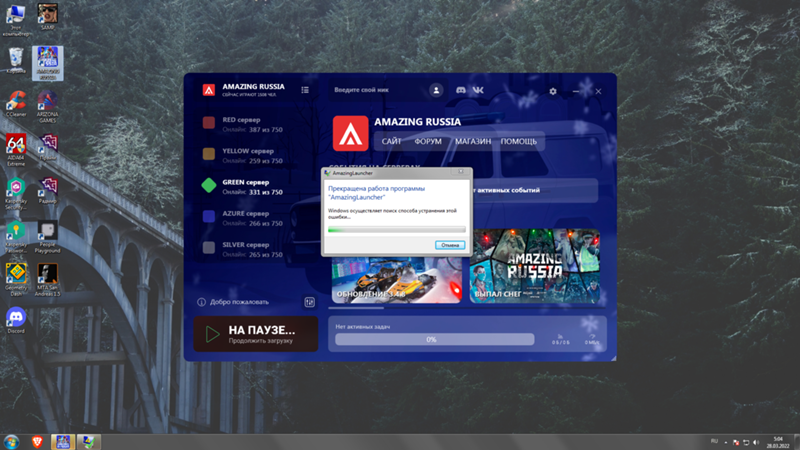Open the sliders settings icon beside welcome text

coord(310,302)
